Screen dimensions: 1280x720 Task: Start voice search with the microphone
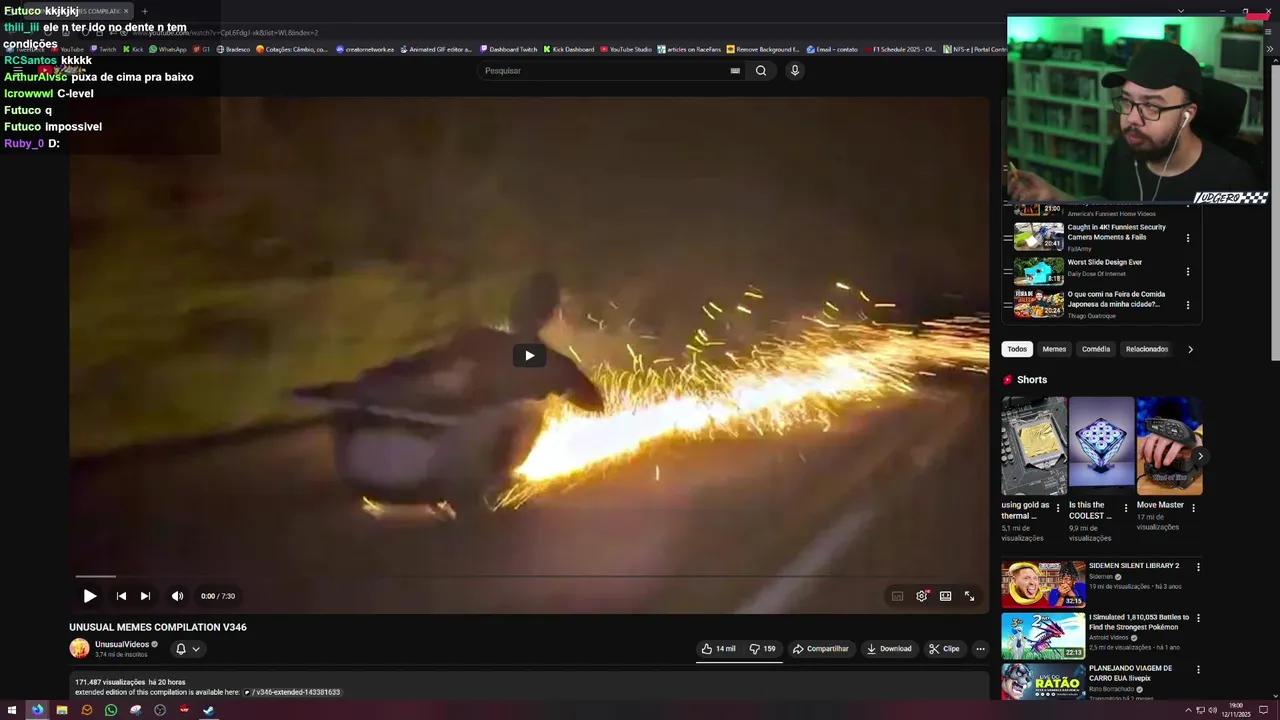click(794, 70)
